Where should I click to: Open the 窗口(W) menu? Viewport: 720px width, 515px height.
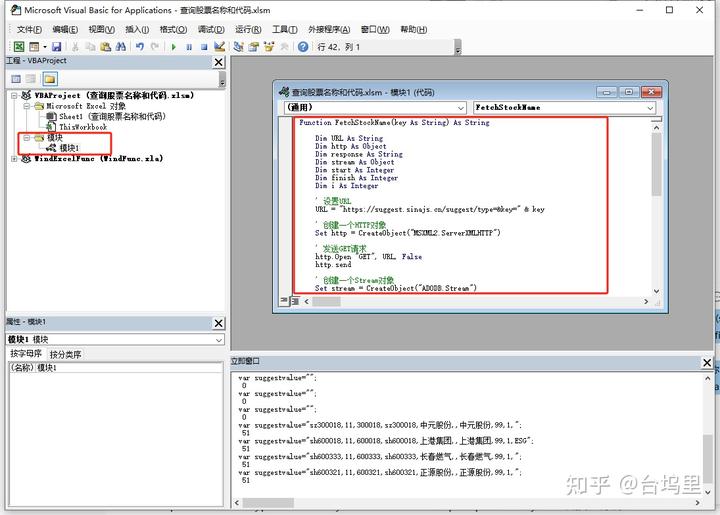point(375,29)
